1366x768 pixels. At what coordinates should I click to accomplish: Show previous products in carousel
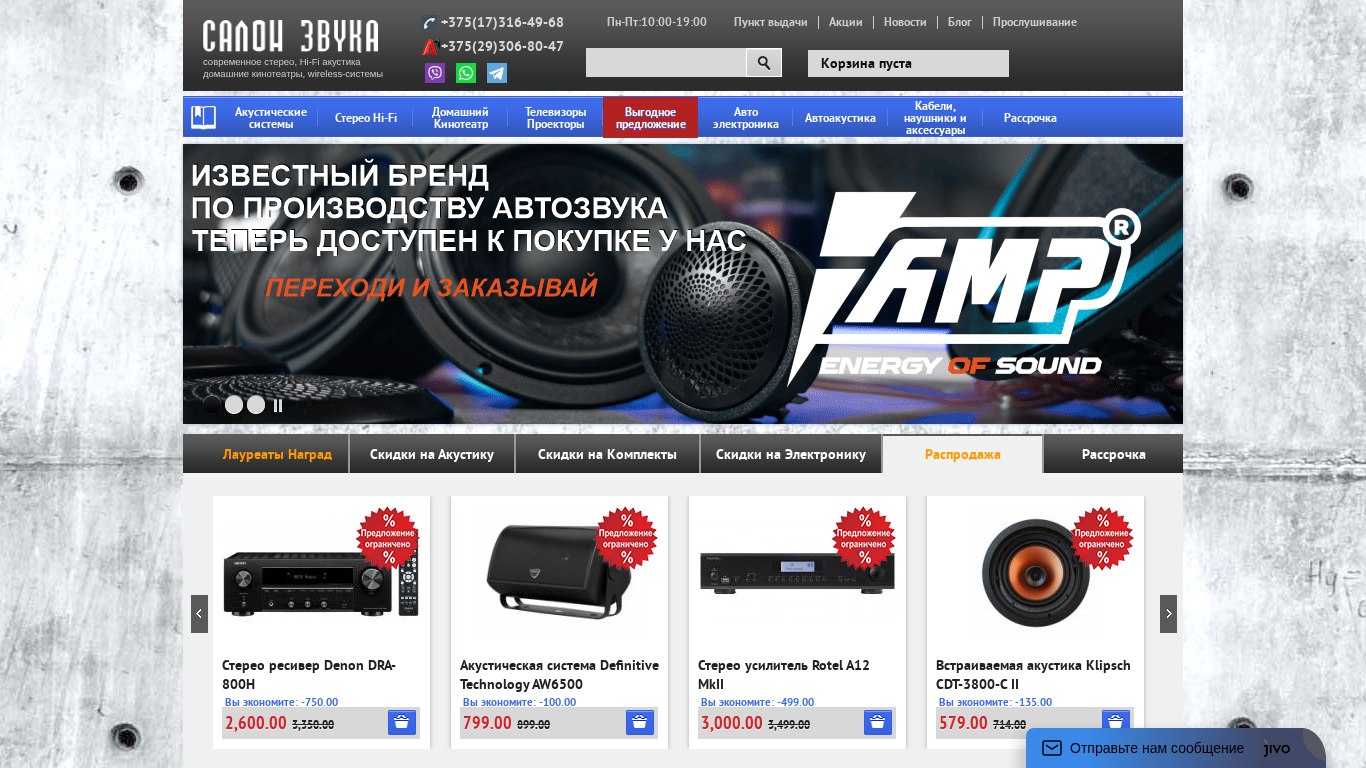pyautogui.click(x=199, y=614)
